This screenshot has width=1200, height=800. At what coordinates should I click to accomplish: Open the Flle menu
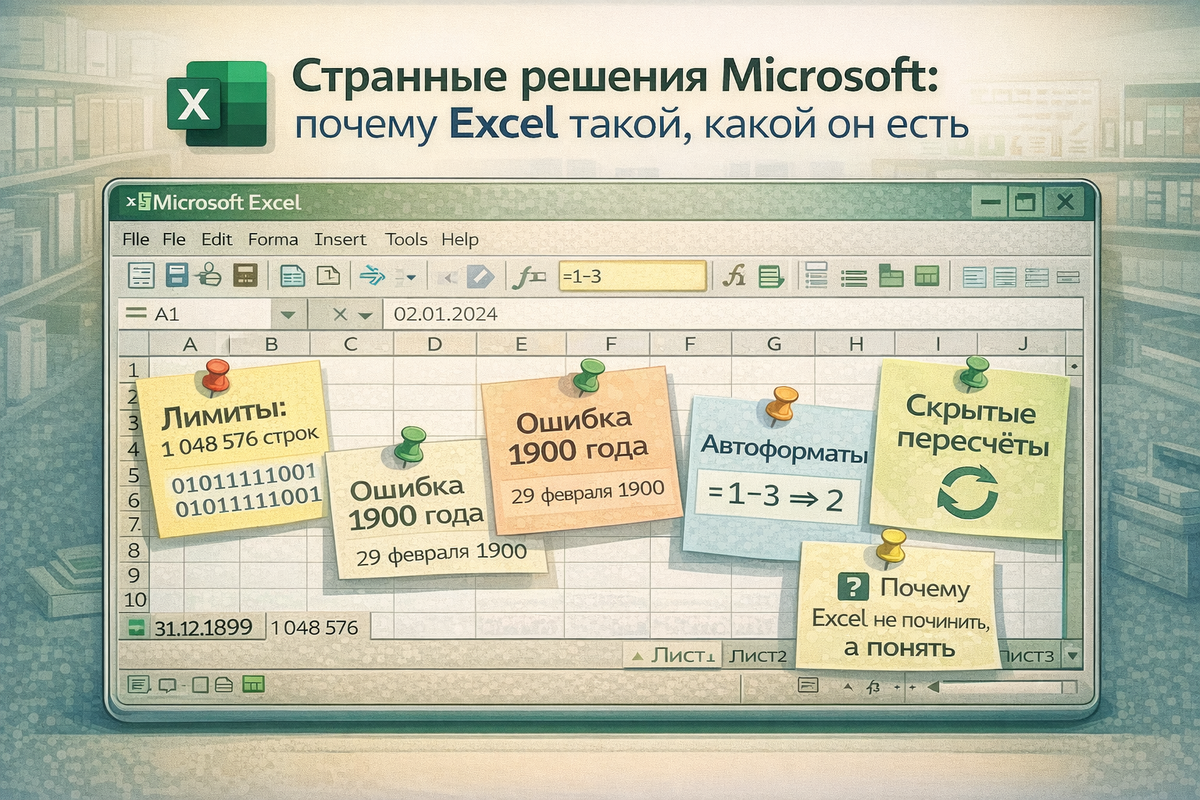[x=135, y=240]
